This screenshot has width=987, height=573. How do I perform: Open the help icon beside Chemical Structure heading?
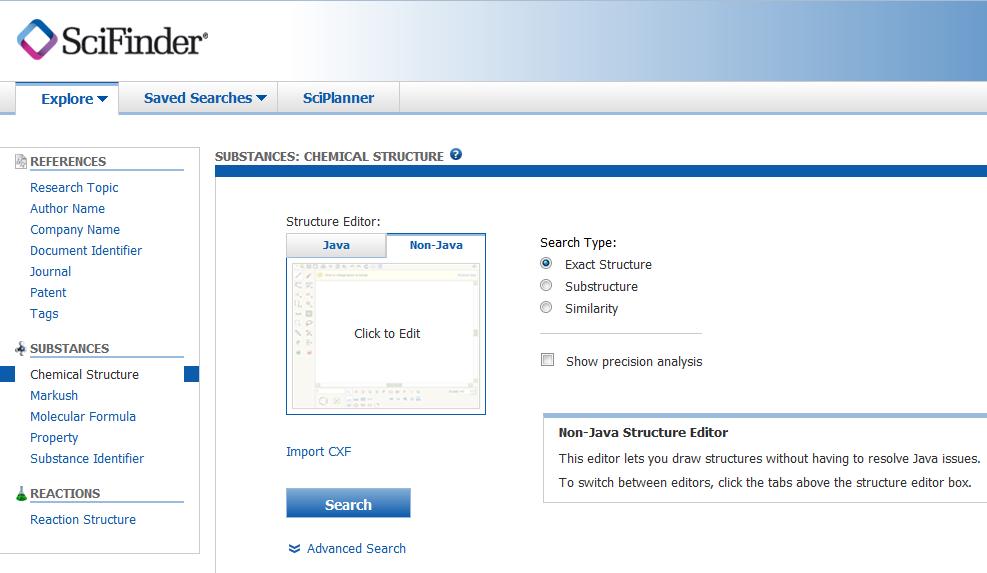tap(456, 154)
